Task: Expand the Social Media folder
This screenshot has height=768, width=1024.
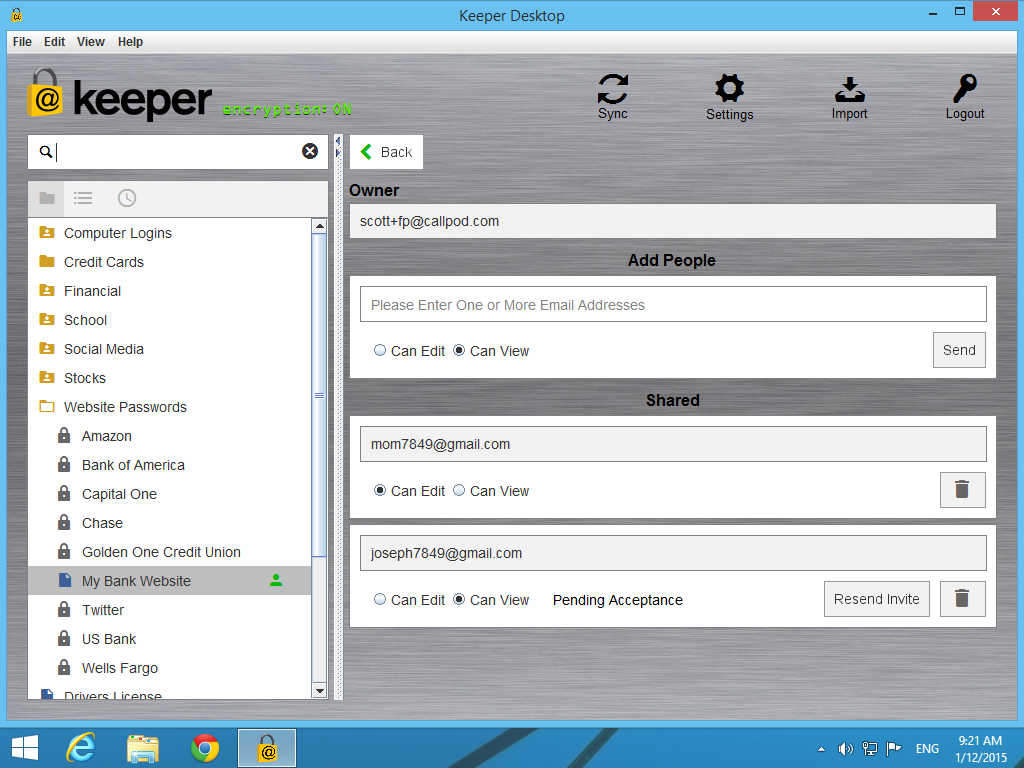Action: tap(46, 348)
